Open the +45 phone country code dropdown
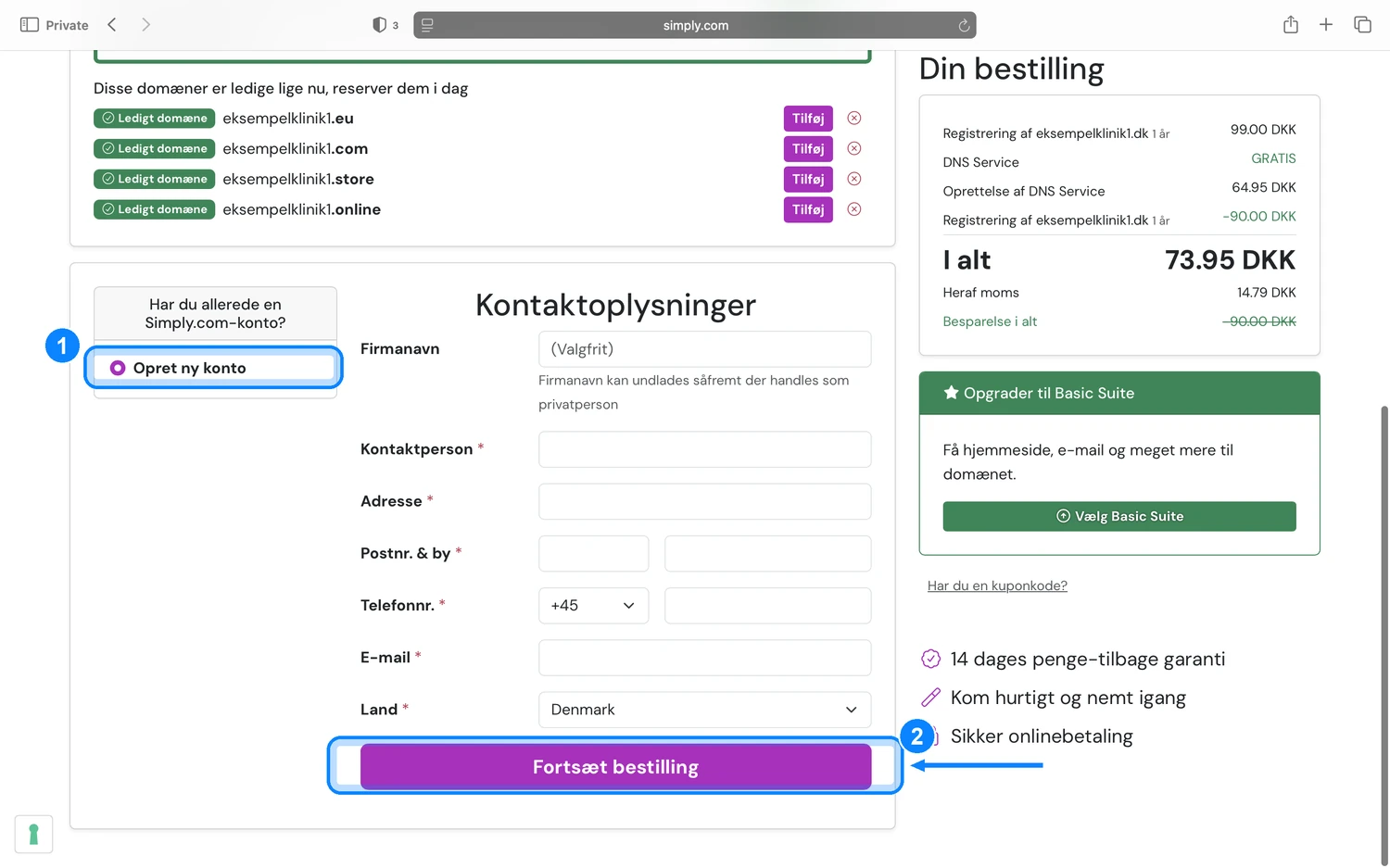 click(593, 605)
